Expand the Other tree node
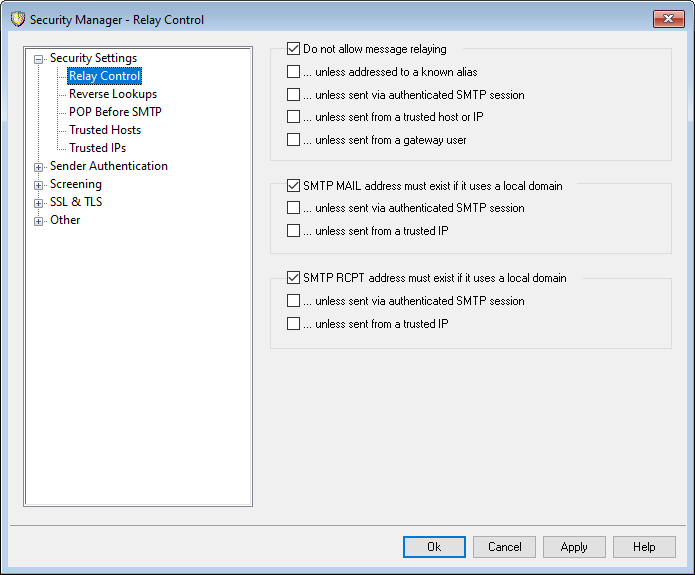 [x=39, y=221]
